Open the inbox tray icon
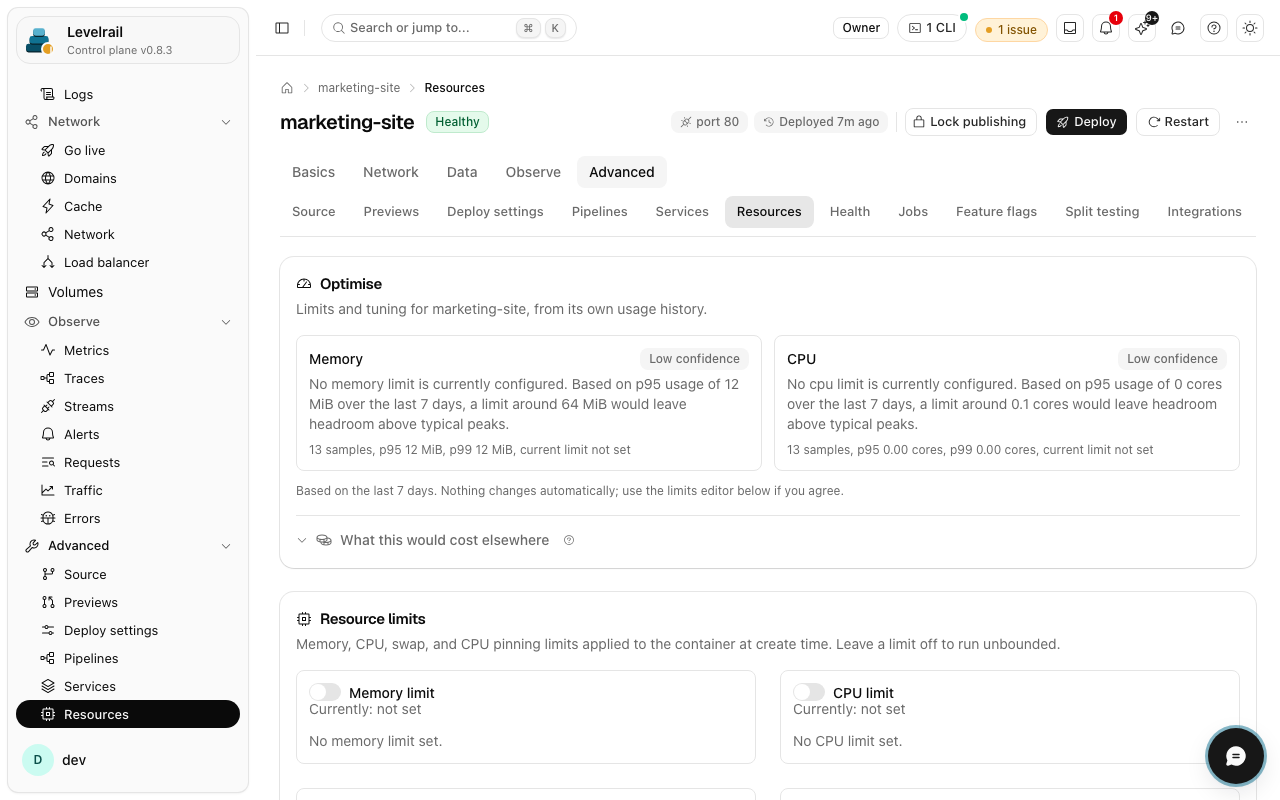This screenshot has width=1280, height=800. point(1070,28)
